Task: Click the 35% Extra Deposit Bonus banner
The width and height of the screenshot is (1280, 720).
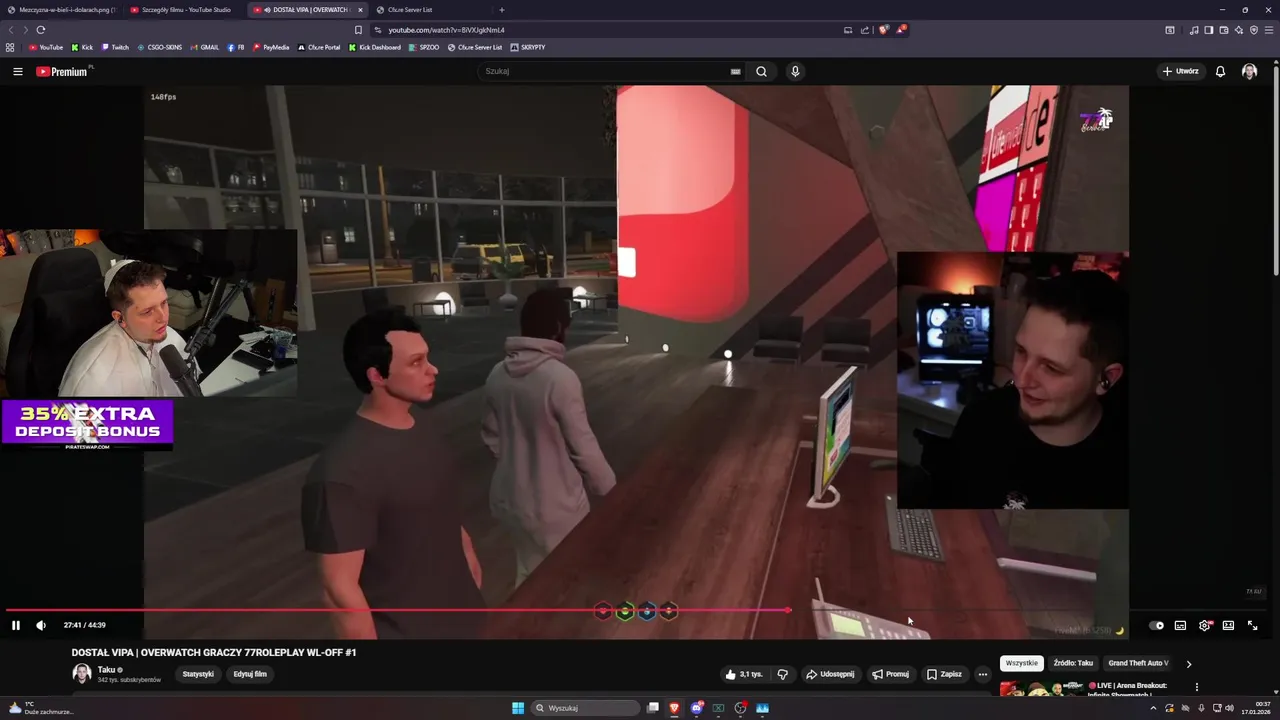Action: tap(87, 424)
